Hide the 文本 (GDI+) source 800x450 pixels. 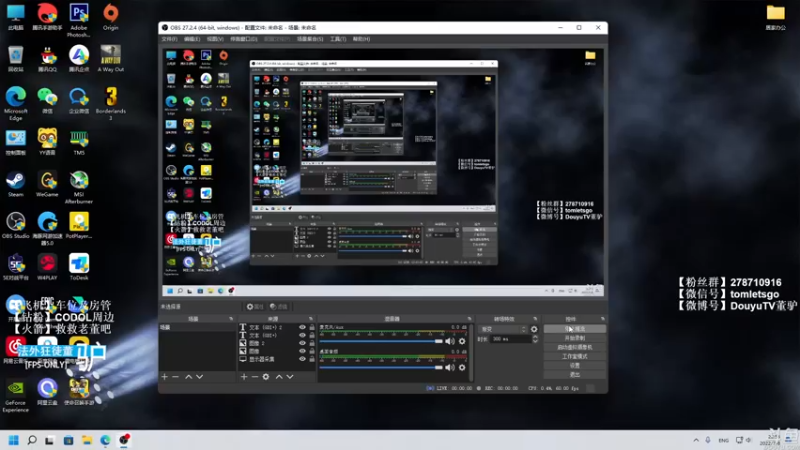[x=302, y=335]
